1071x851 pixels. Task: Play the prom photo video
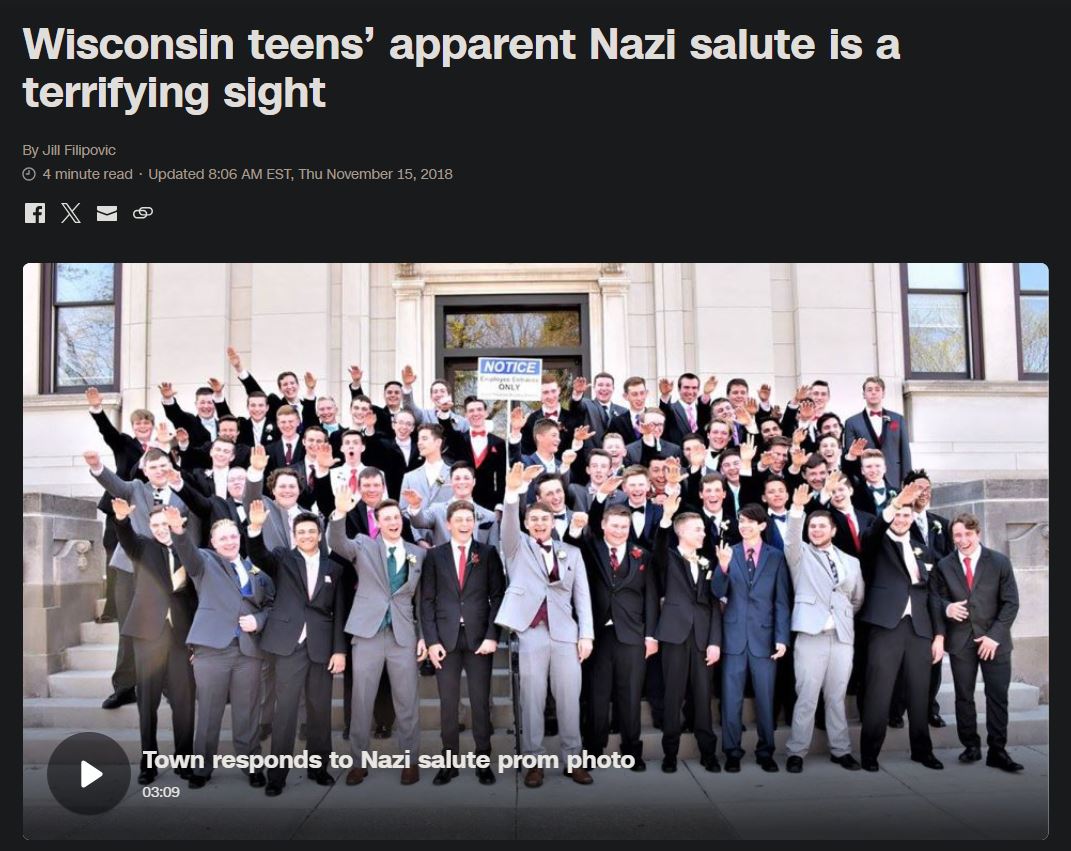pyautogui.click(x=89, y=773)
